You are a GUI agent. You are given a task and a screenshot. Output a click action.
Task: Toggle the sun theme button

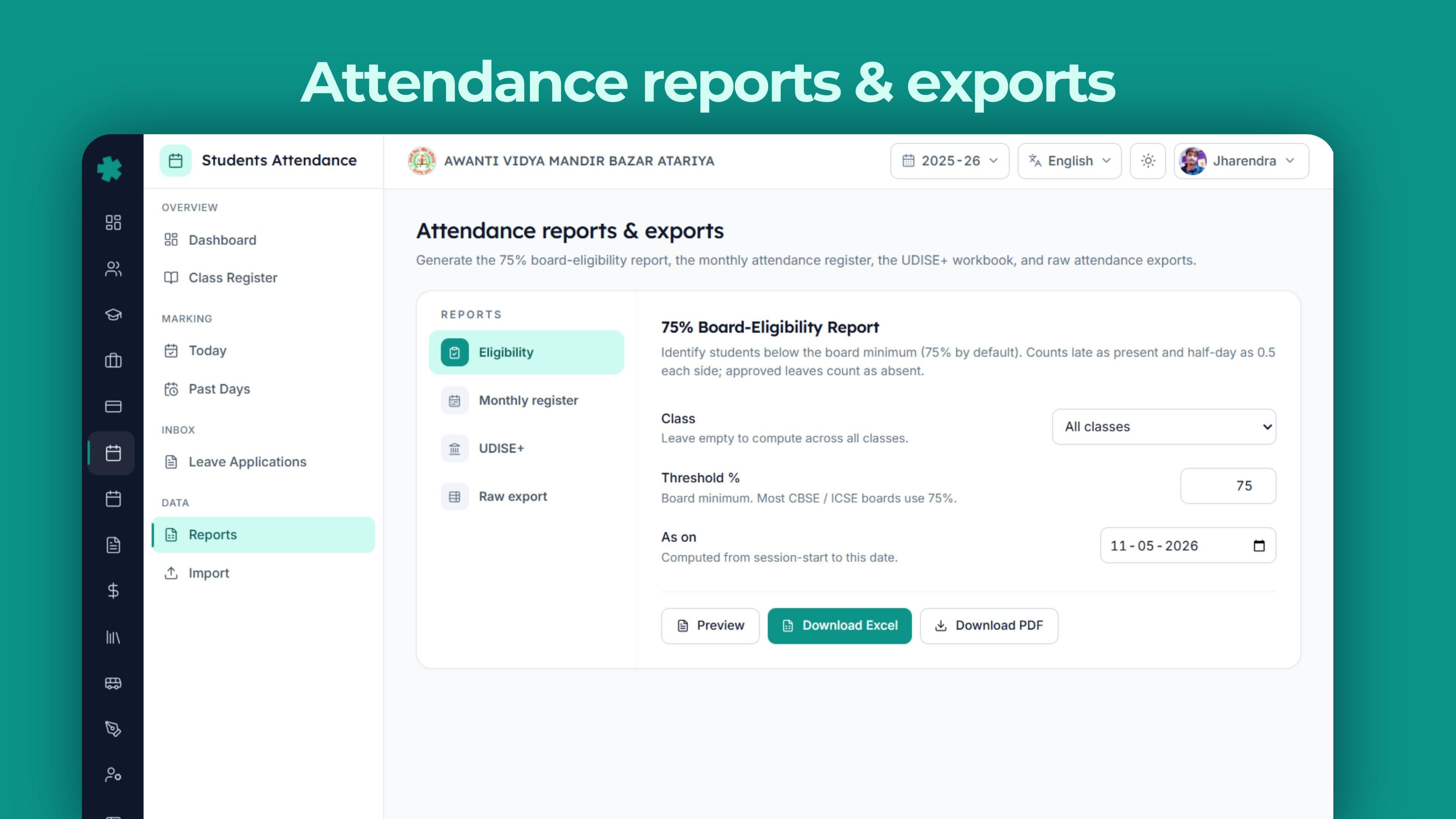click(1147, 161)
